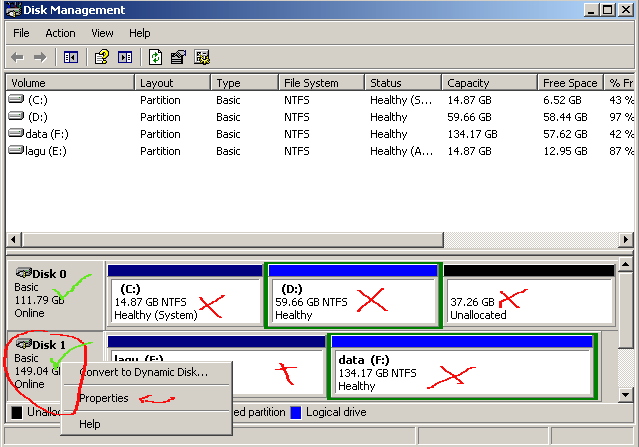This screenshot has width=639, height=447.
Task: Click the Back arrow toolbar icon
Action: pos(17,57)
